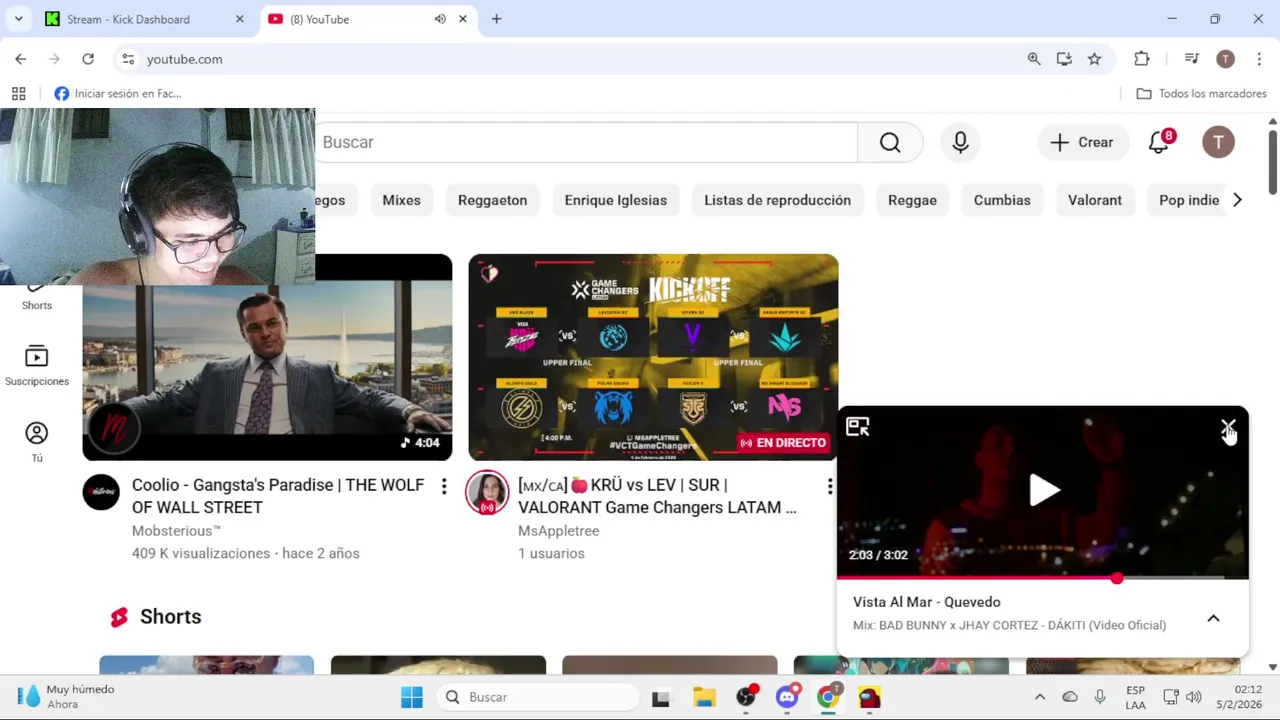Click the Crear button

coord(1082,142)
